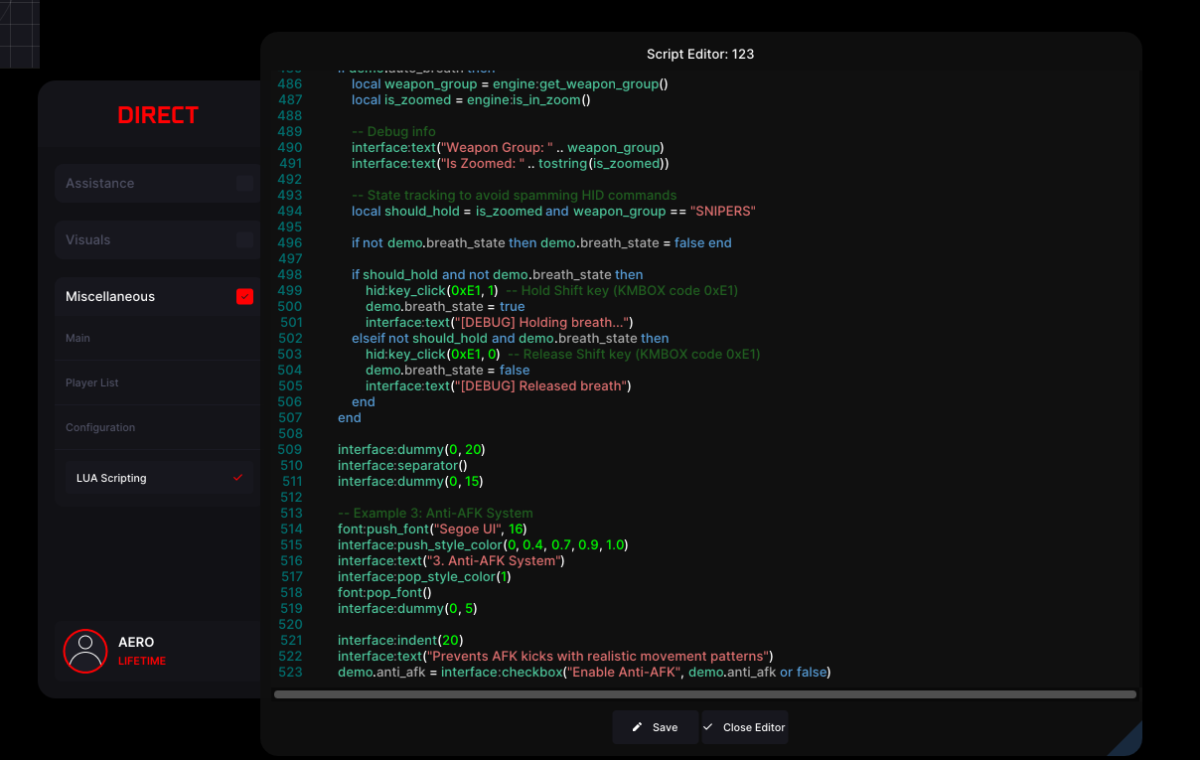
Task: Open the Main menu item
Action: pos(78,338)
